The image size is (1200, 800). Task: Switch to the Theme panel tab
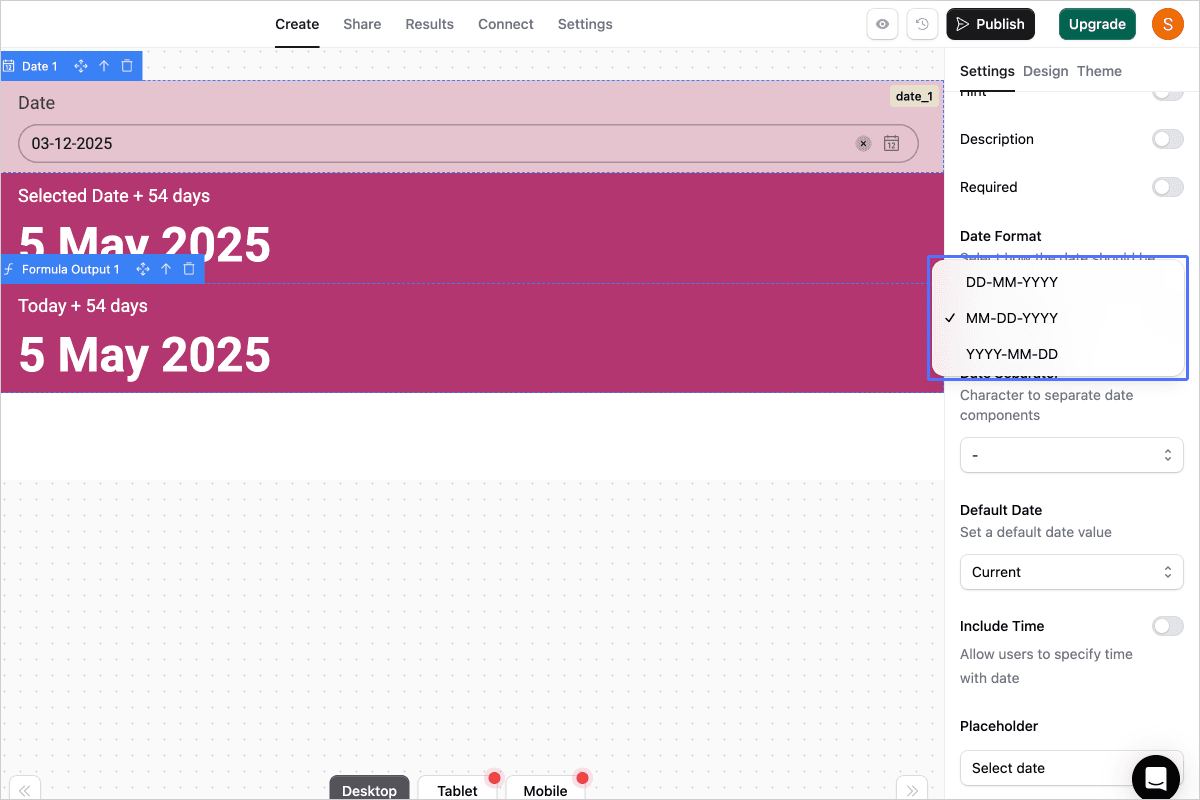coord(1099,71)
